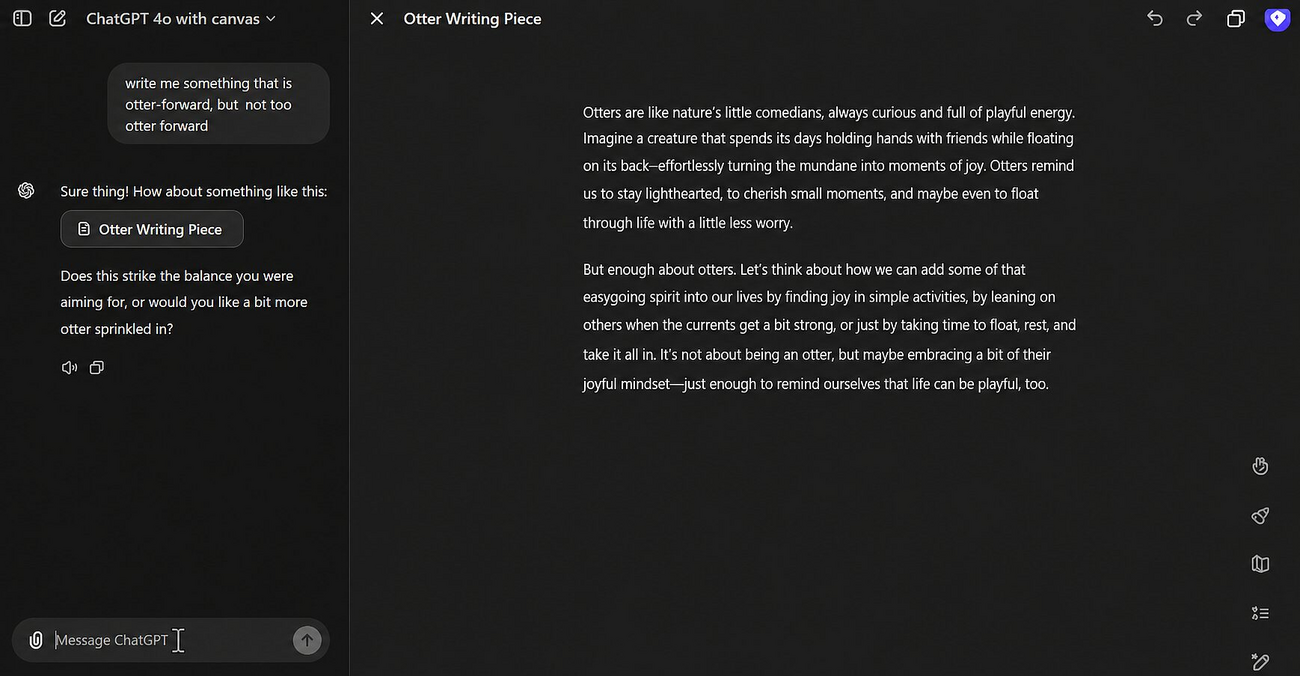Adjust reading level with book icon
The image size is (1300, 676).
tap(1260, 564)
